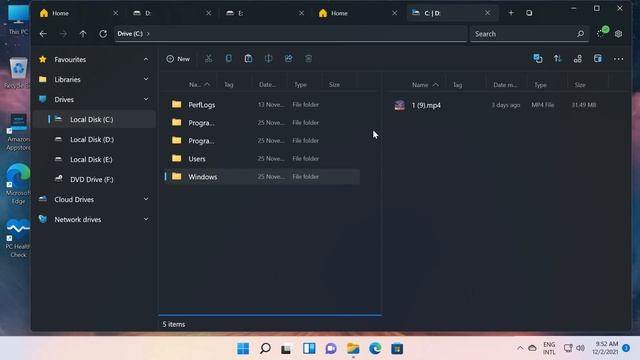640x360 pixels.
Task: Show ongoing tasks status icon
Action: coord(602,33)
